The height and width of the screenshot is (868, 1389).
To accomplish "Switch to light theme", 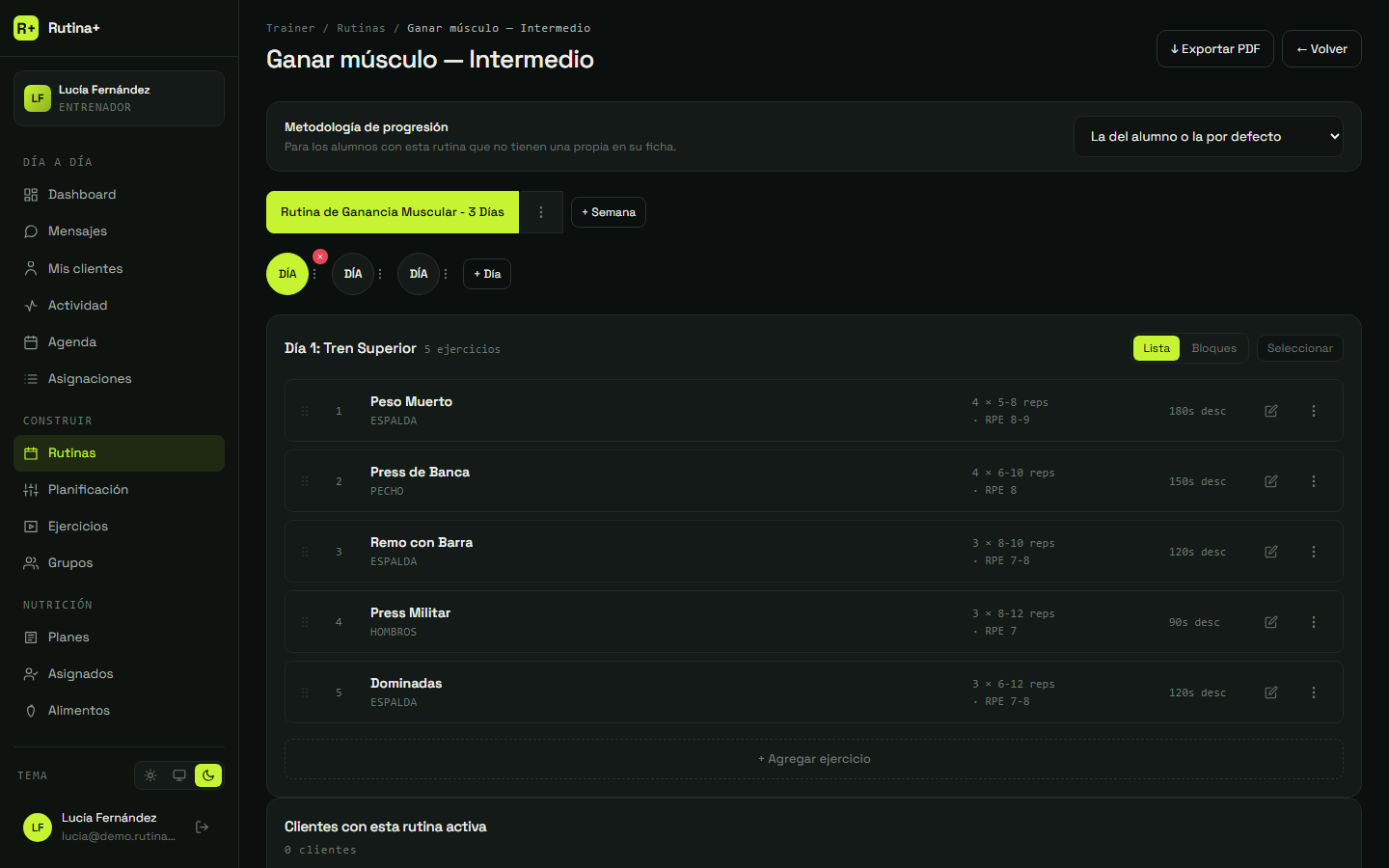I will [150, 775].
